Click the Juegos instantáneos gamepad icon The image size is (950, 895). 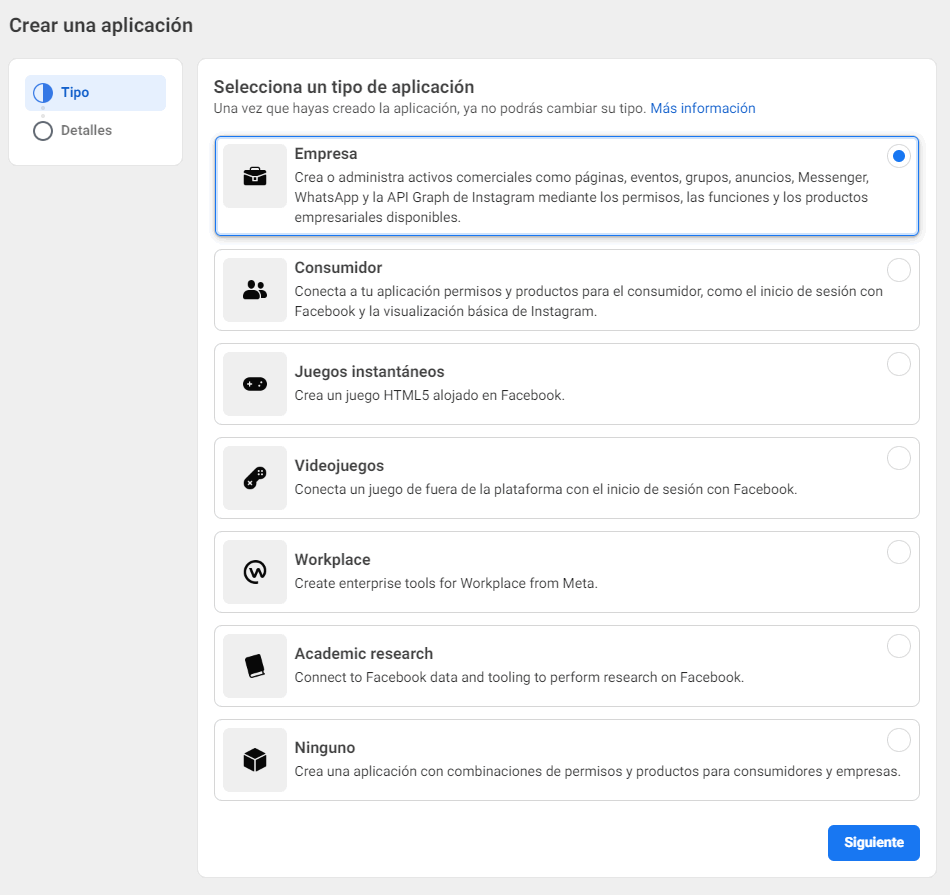click(254, 384)
